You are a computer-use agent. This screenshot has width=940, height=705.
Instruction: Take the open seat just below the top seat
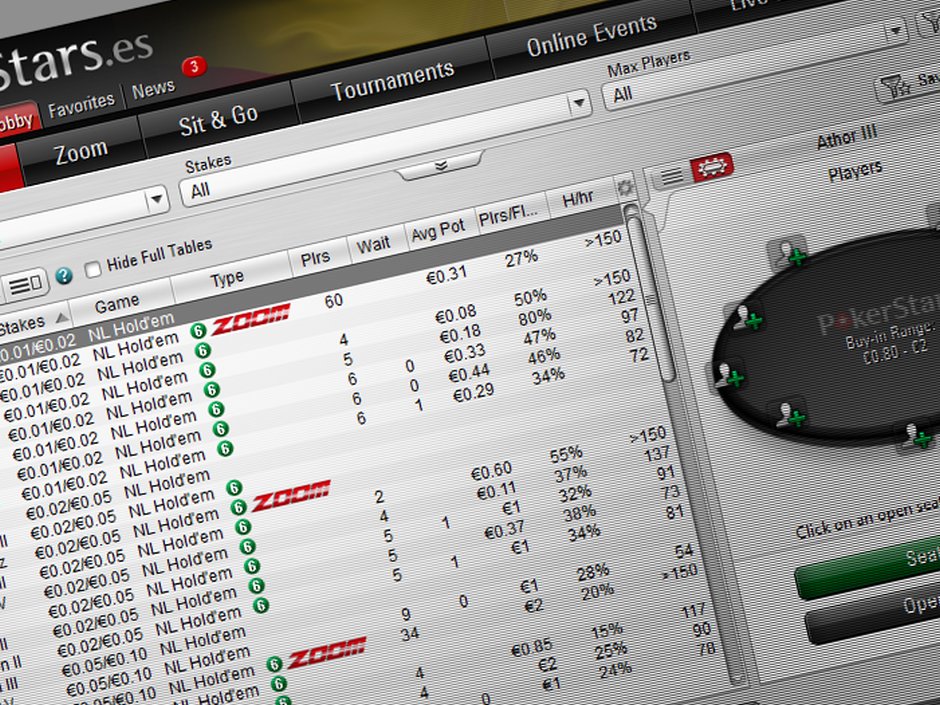pos(747,317)
